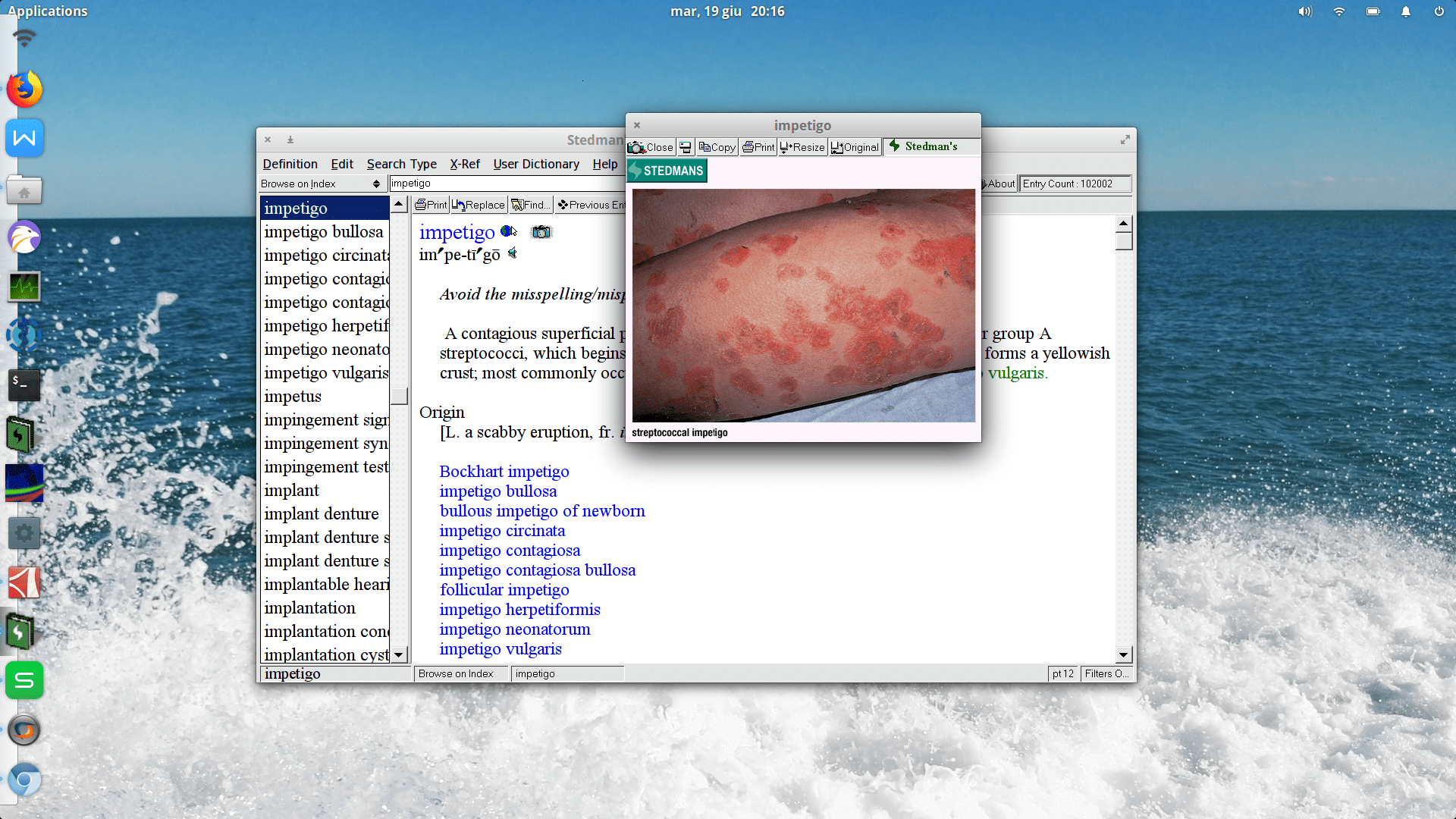Follow the impetigo herpetiformis link
The width and height of the screenshot is (1456, 819).
click(519, 609)
